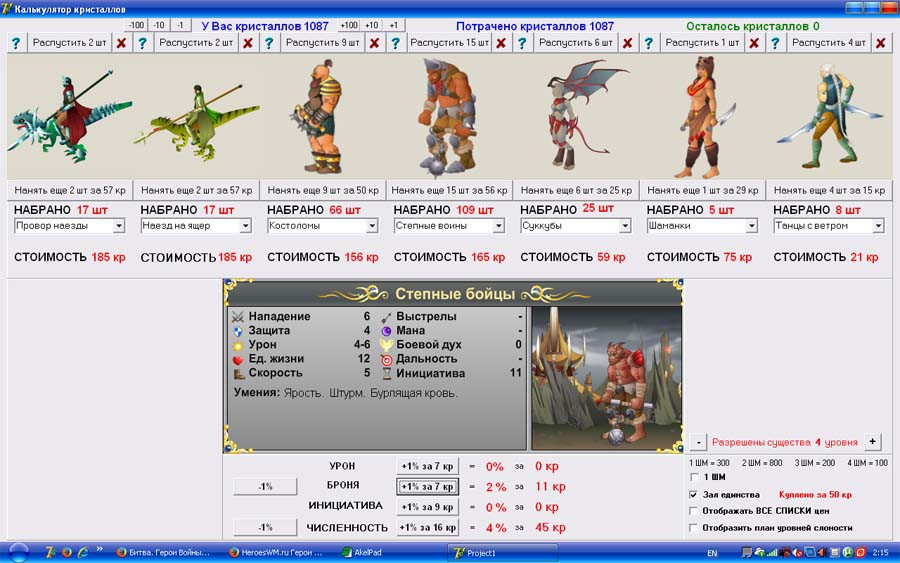
Task: Open help icon for Наезд на ящер unit
Action: [x=142, y=43]
